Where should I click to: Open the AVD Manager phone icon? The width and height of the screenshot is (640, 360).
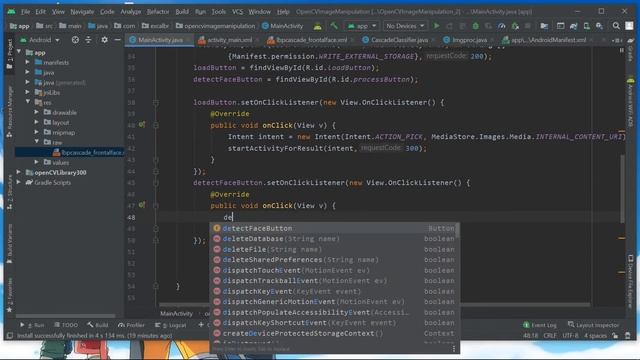click(587, 26)
